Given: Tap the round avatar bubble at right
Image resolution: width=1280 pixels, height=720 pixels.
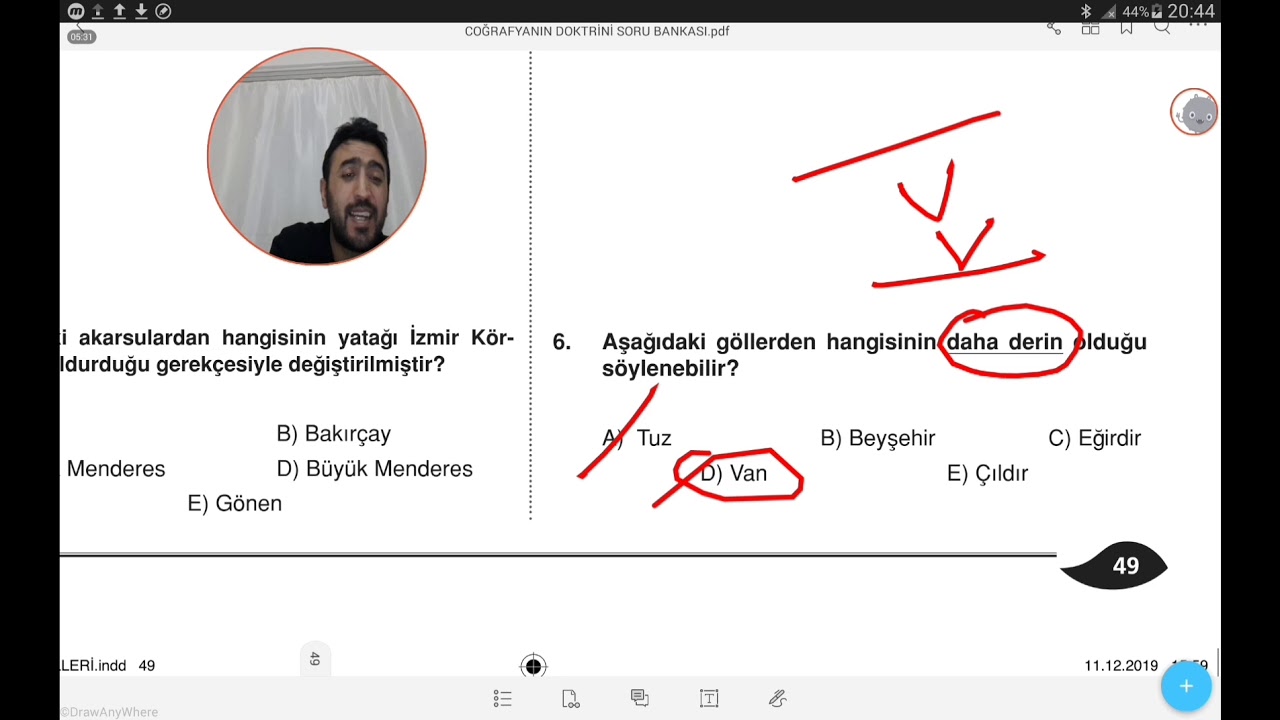Looking at the screenshot, I should click(1194, 112).
